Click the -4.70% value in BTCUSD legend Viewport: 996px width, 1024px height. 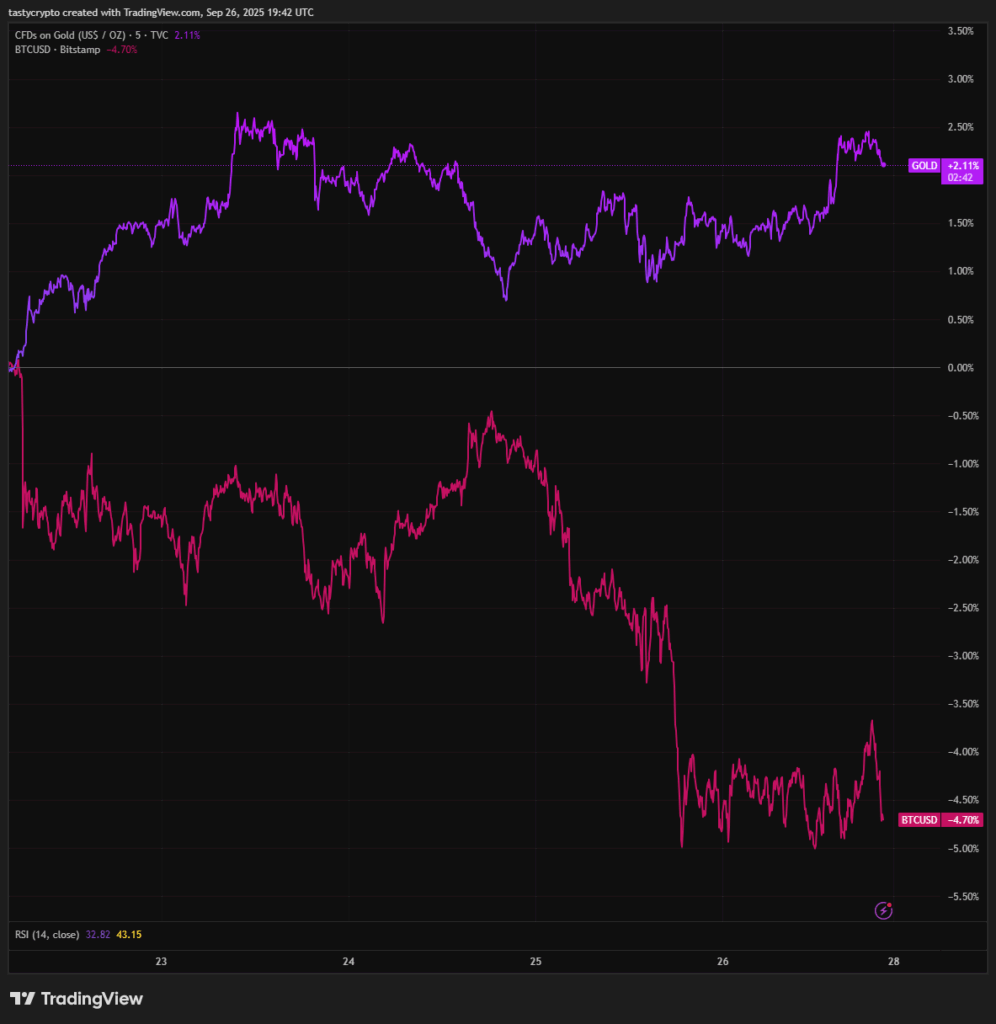click(x=122, y=50)
